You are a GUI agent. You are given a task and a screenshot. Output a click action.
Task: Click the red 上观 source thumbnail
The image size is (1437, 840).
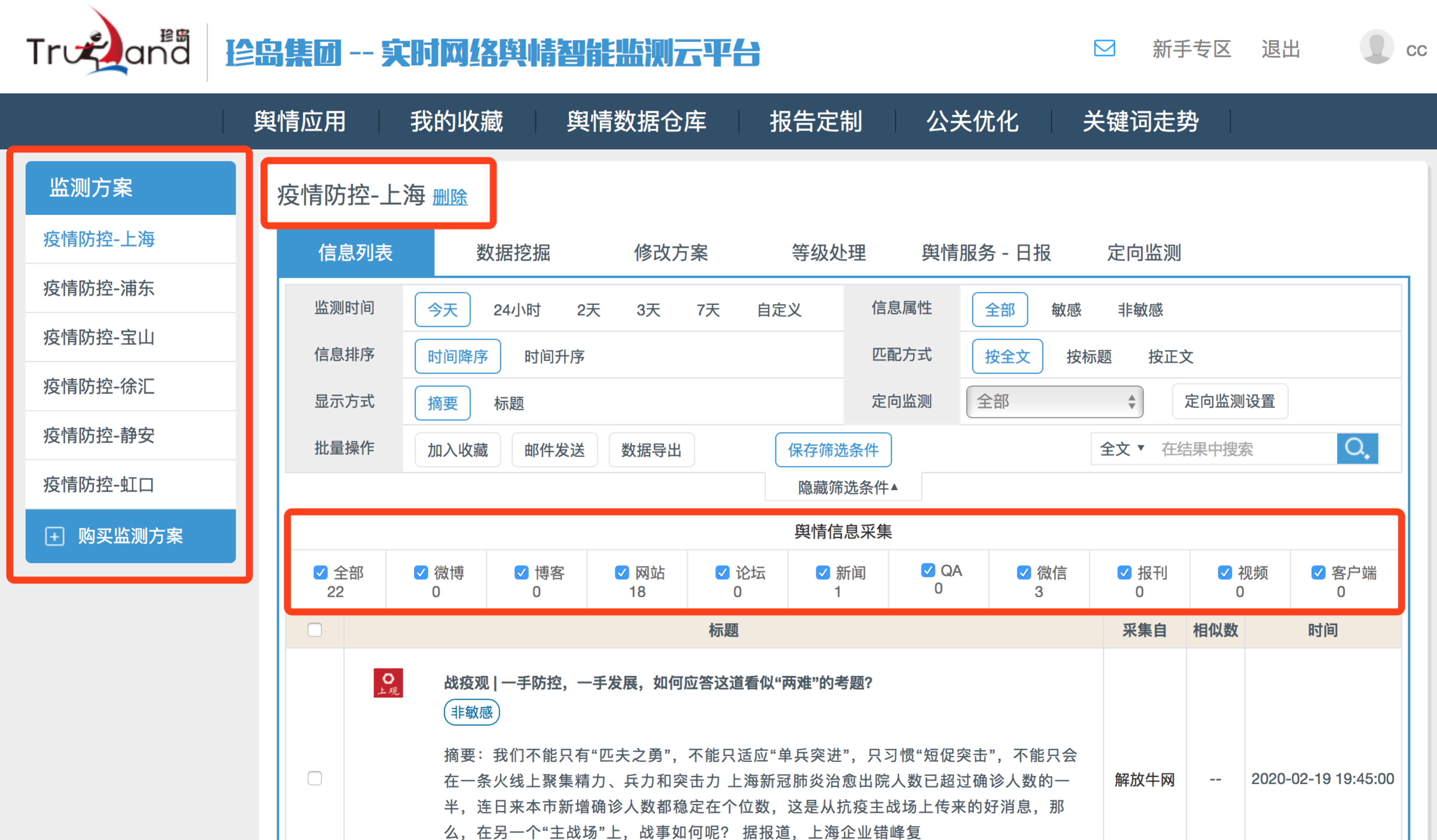click(x=388, y=683)
